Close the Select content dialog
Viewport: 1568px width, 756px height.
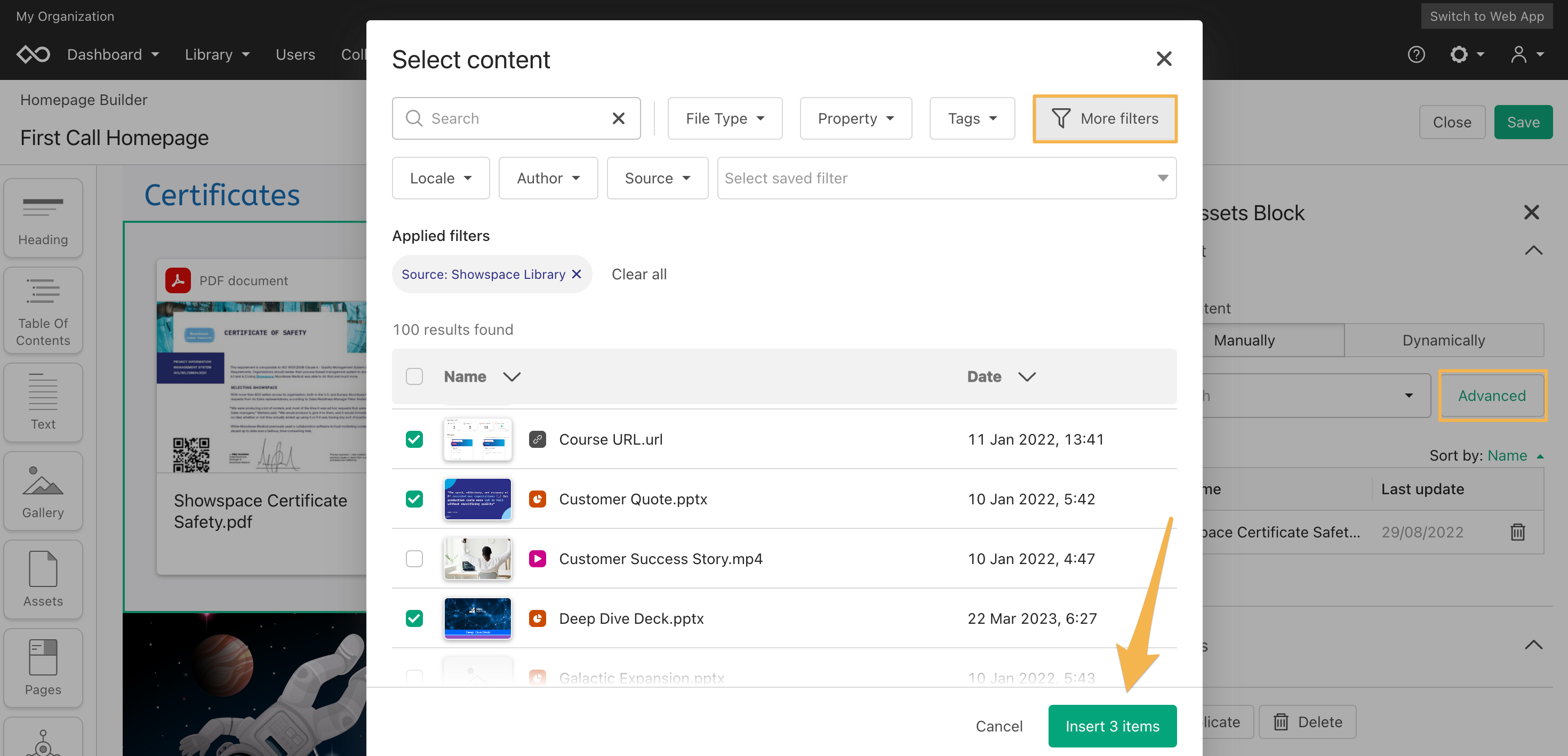pyautogui.click(x=1164, y=59)
